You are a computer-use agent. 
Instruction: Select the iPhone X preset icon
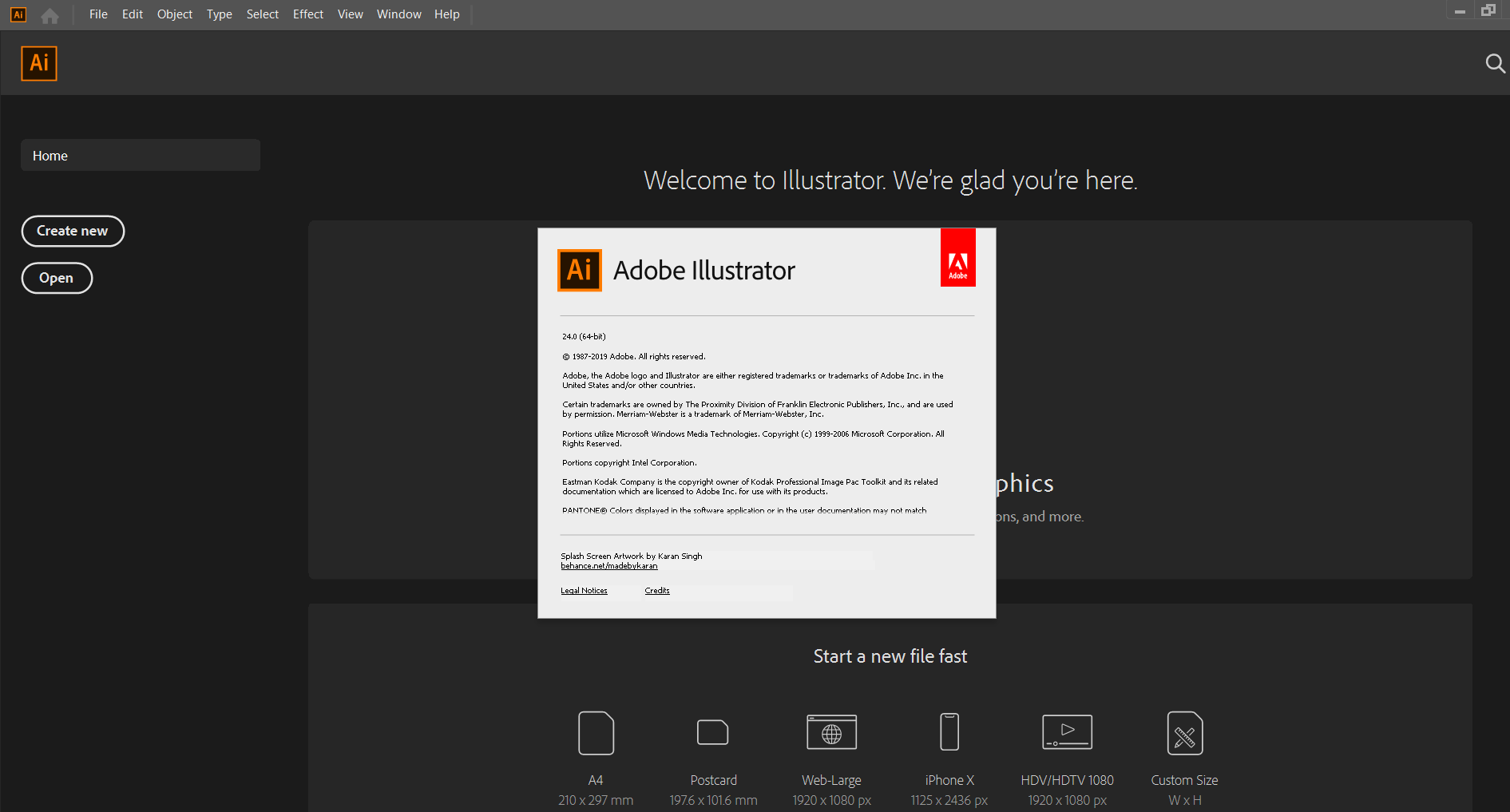[949, 732]
